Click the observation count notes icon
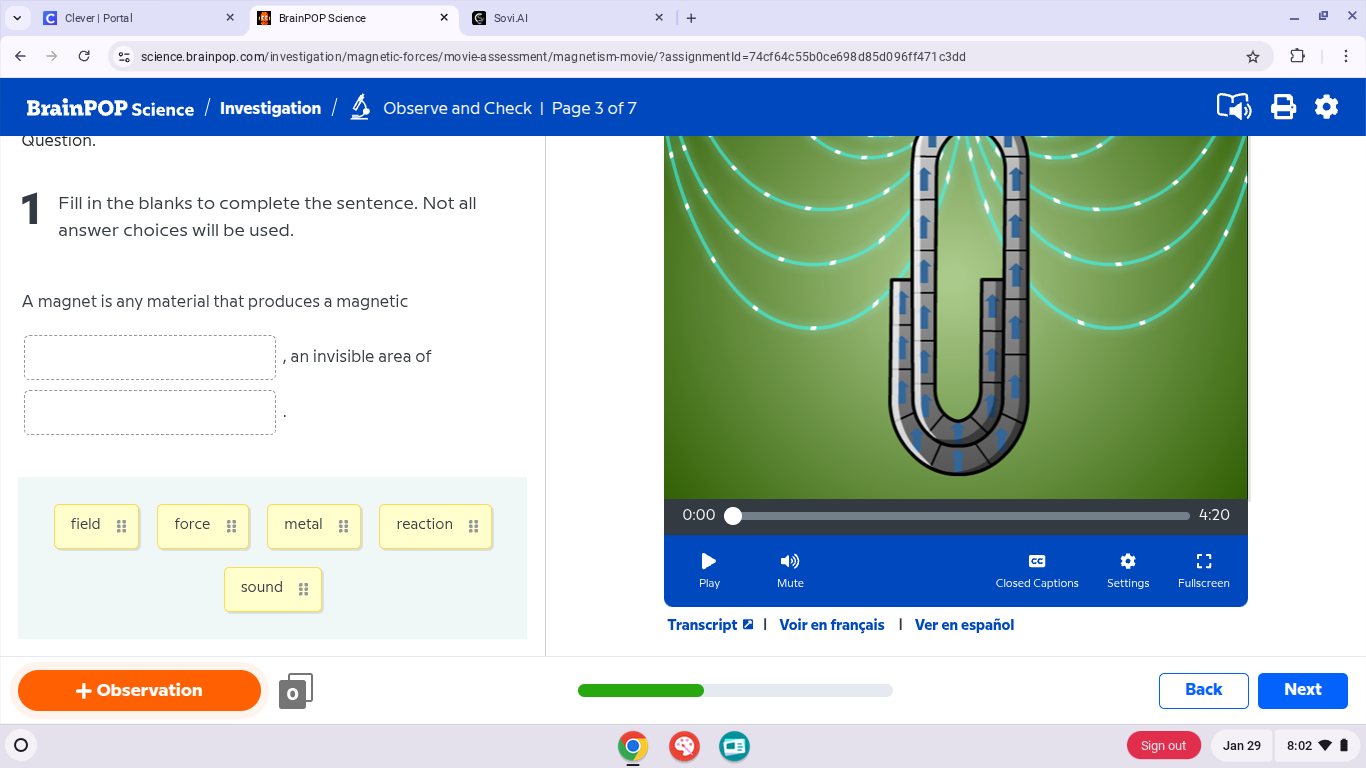 pyautogui.click(x=295, y=691)
